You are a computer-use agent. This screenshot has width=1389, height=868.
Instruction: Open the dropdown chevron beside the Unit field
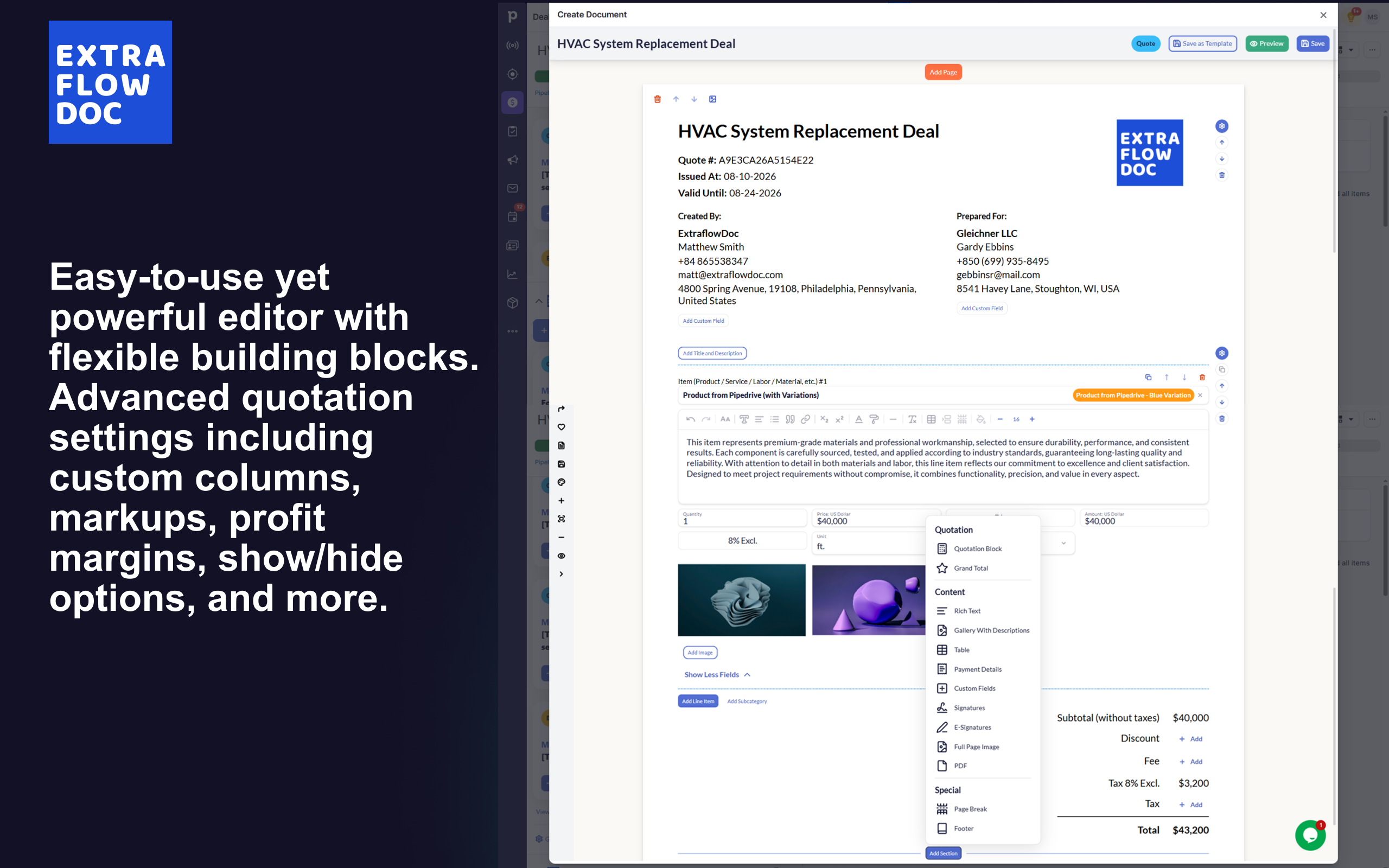click(1063, 543)
